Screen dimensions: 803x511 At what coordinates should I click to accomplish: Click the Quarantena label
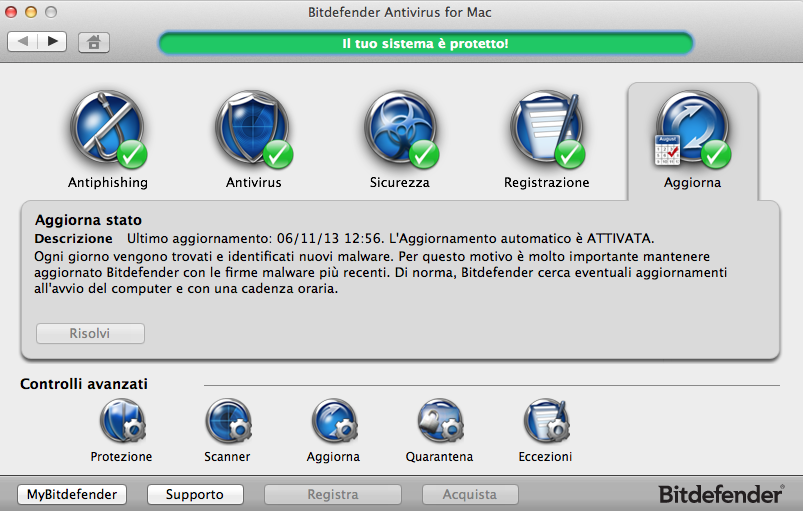coord(439,456)
